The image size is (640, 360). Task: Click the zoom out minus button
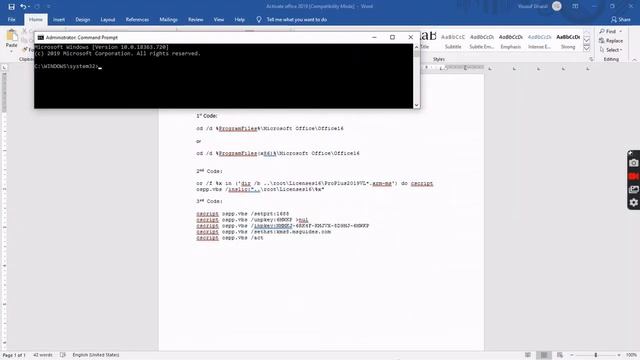[572, 355]
